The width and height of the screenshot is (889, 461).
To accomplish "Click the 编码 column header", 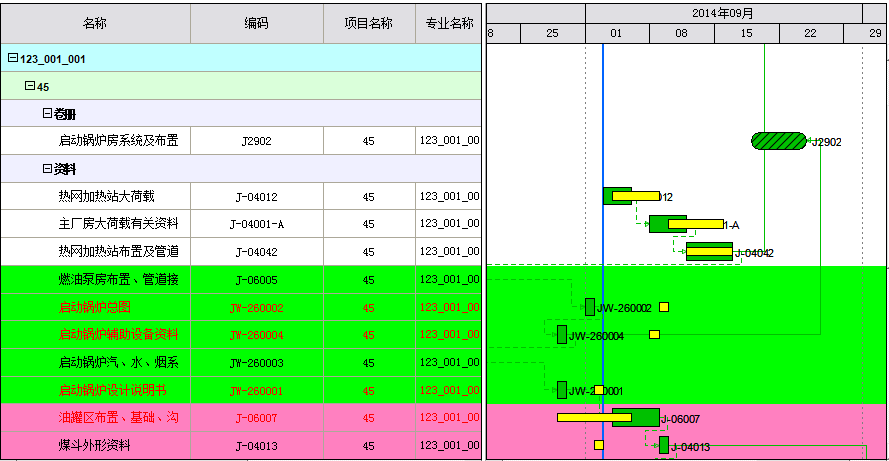I will 256,23.
